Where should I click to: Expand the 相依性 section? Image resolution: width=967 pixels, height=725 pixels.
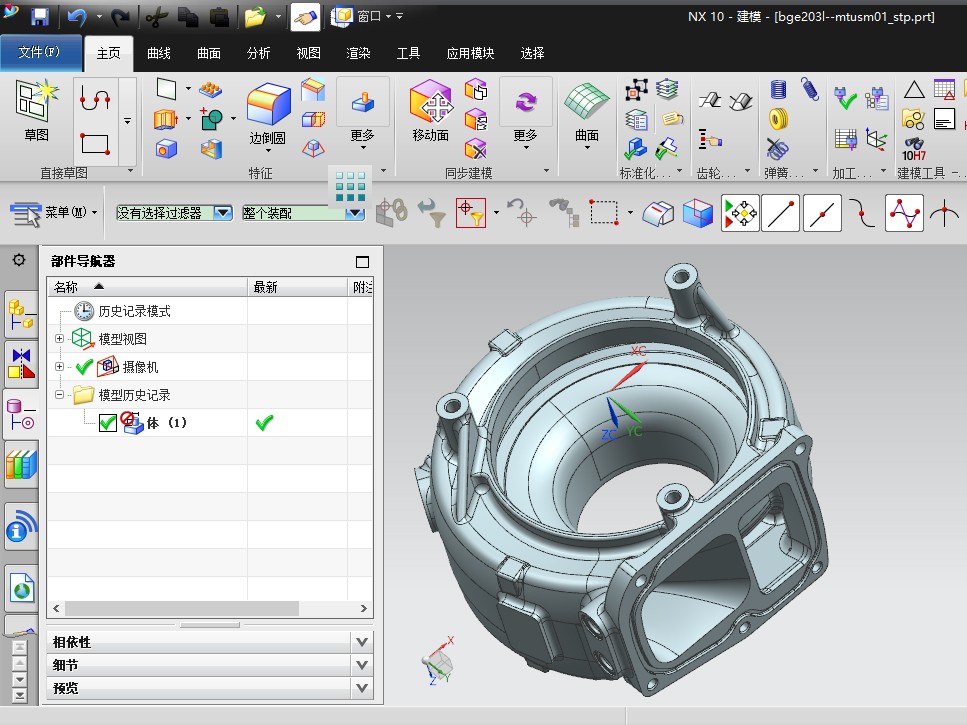pyautogui.click(x=362, y=642)
